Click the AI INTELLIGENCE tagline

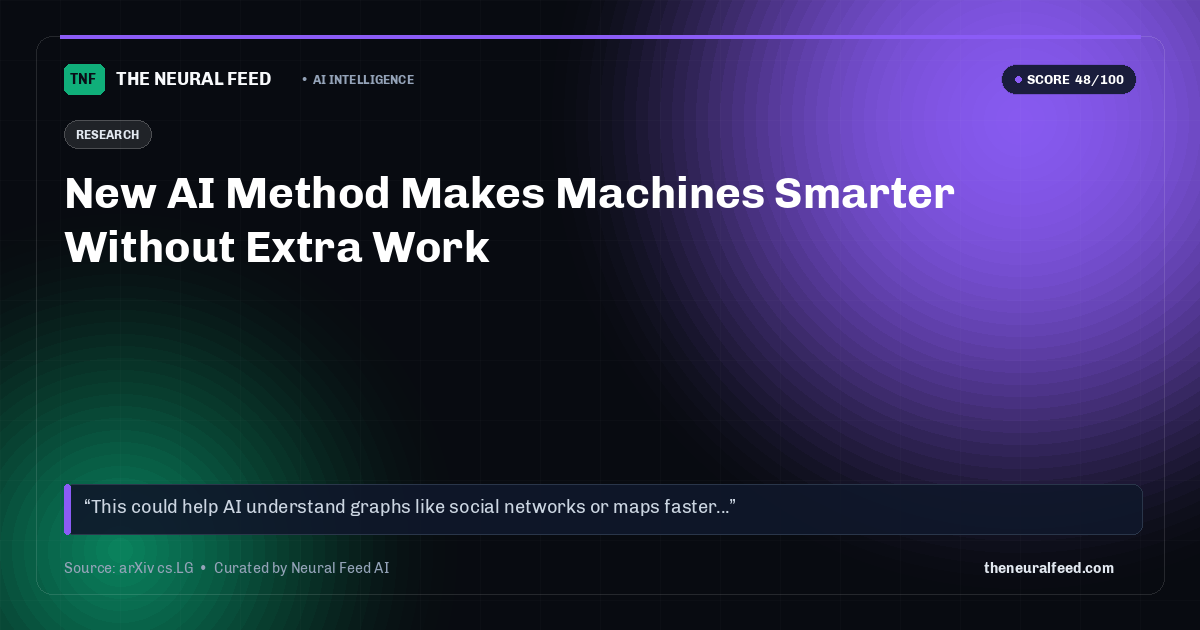(x=363, y=80)
